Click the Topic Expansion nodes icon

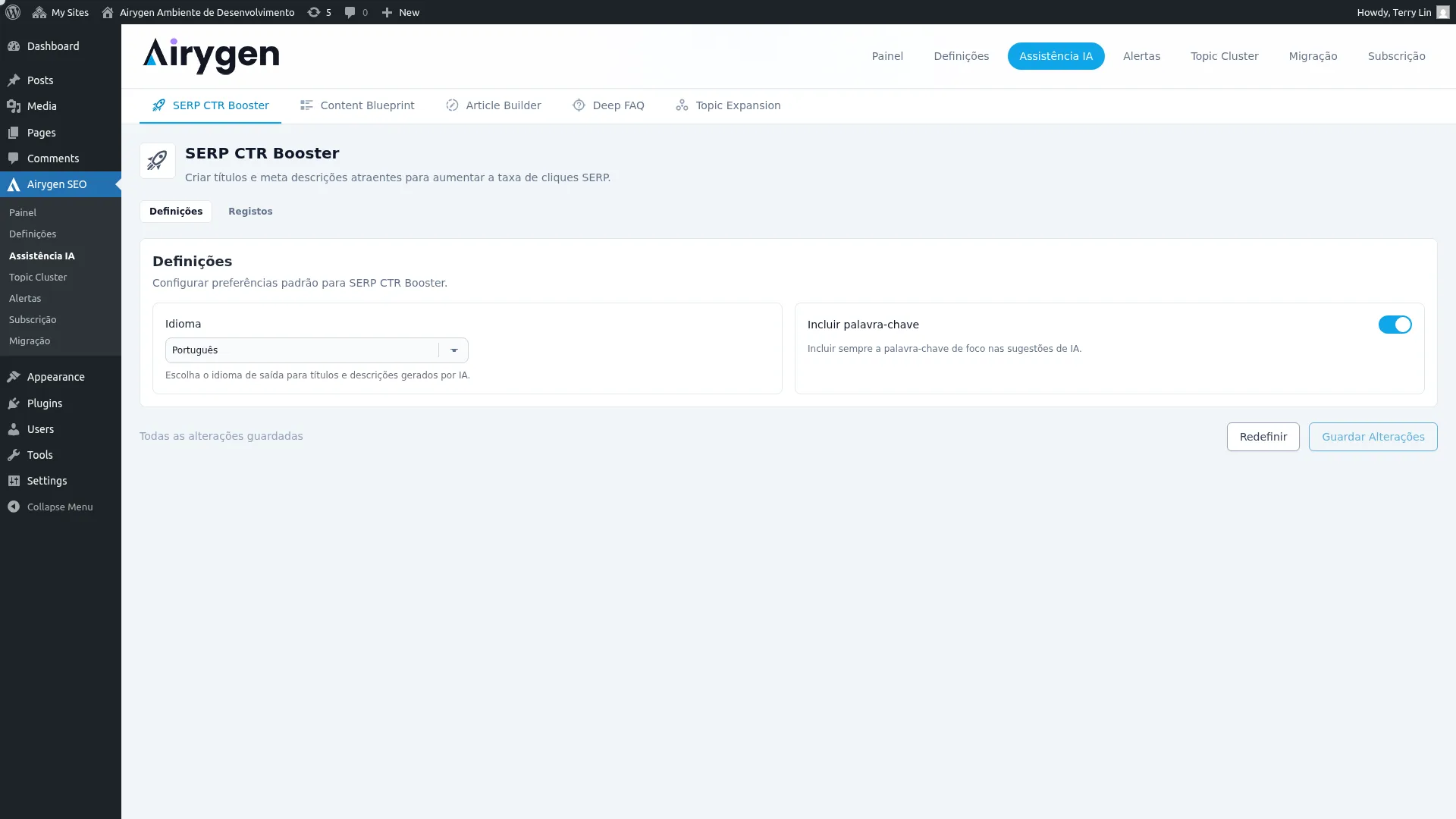(x=682, y=105)
